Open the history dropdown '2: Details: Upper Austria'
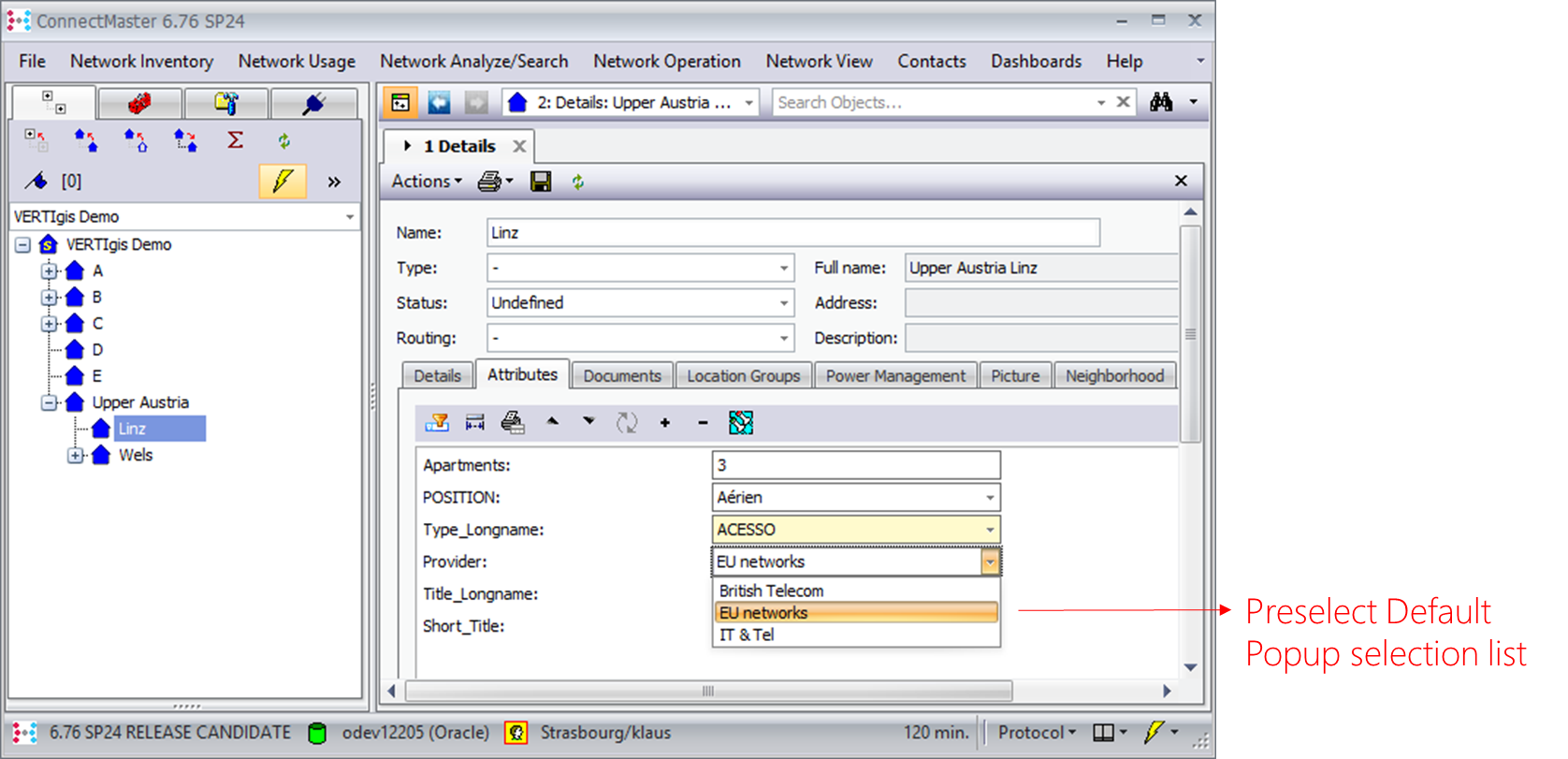The height and width of the screenshot is (759, 1568). (x=632, y=103)
